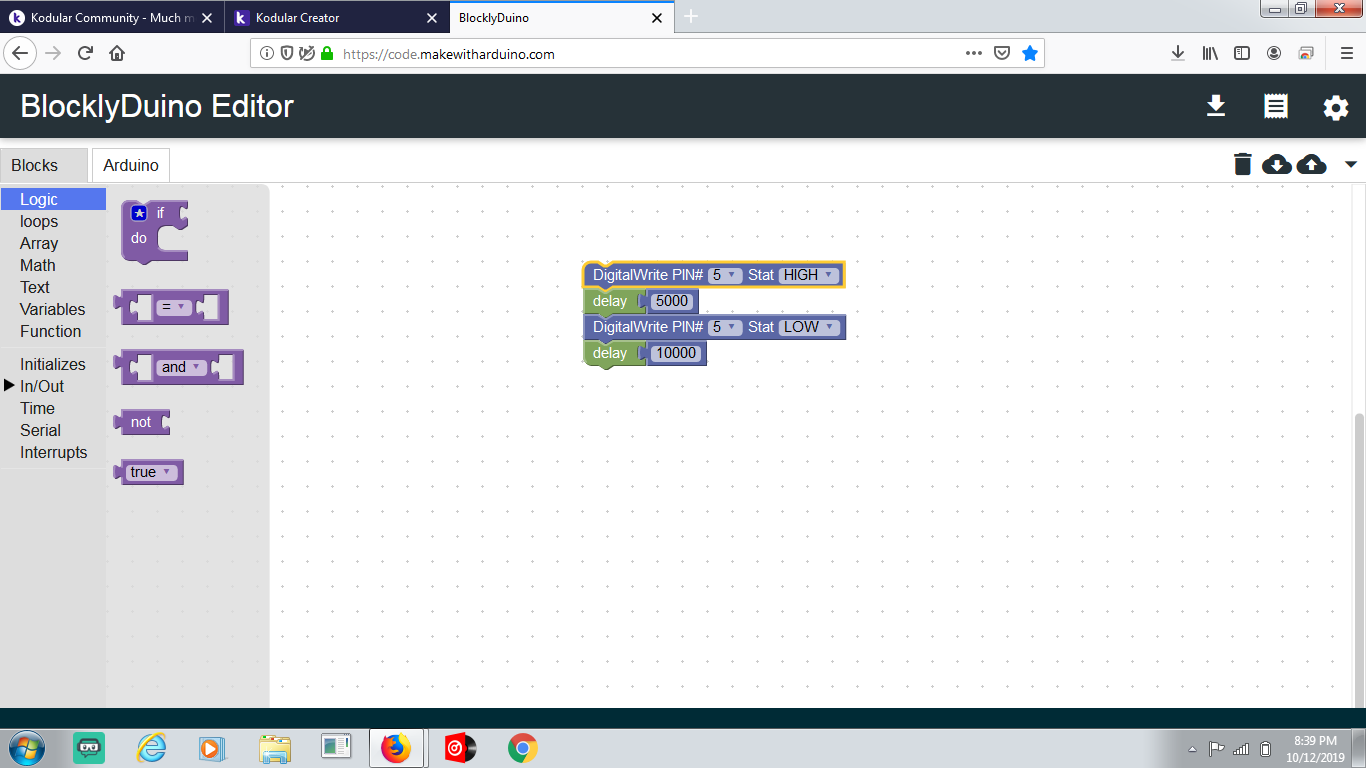
Task: Click the 5000 delay value field
Action: (672, 301)
